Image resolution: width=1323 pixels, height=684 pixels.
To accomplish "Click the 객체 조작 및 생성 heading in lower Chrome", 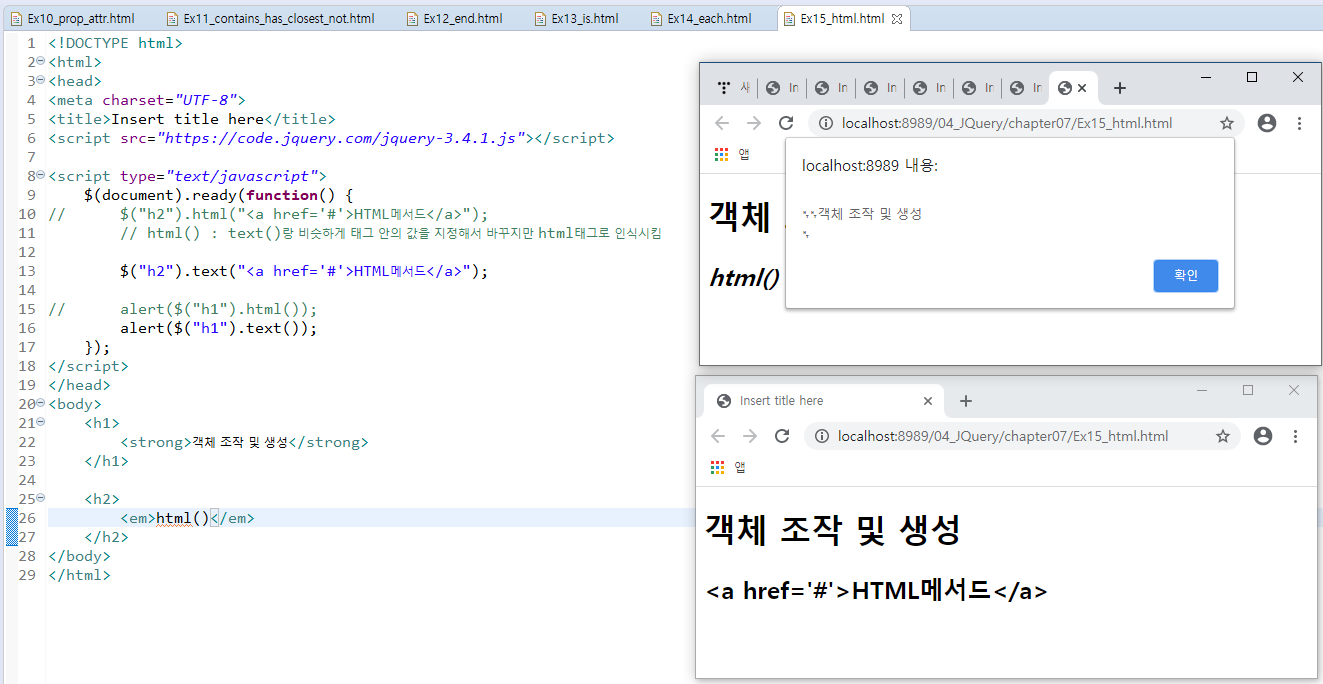I will (833, 529).
